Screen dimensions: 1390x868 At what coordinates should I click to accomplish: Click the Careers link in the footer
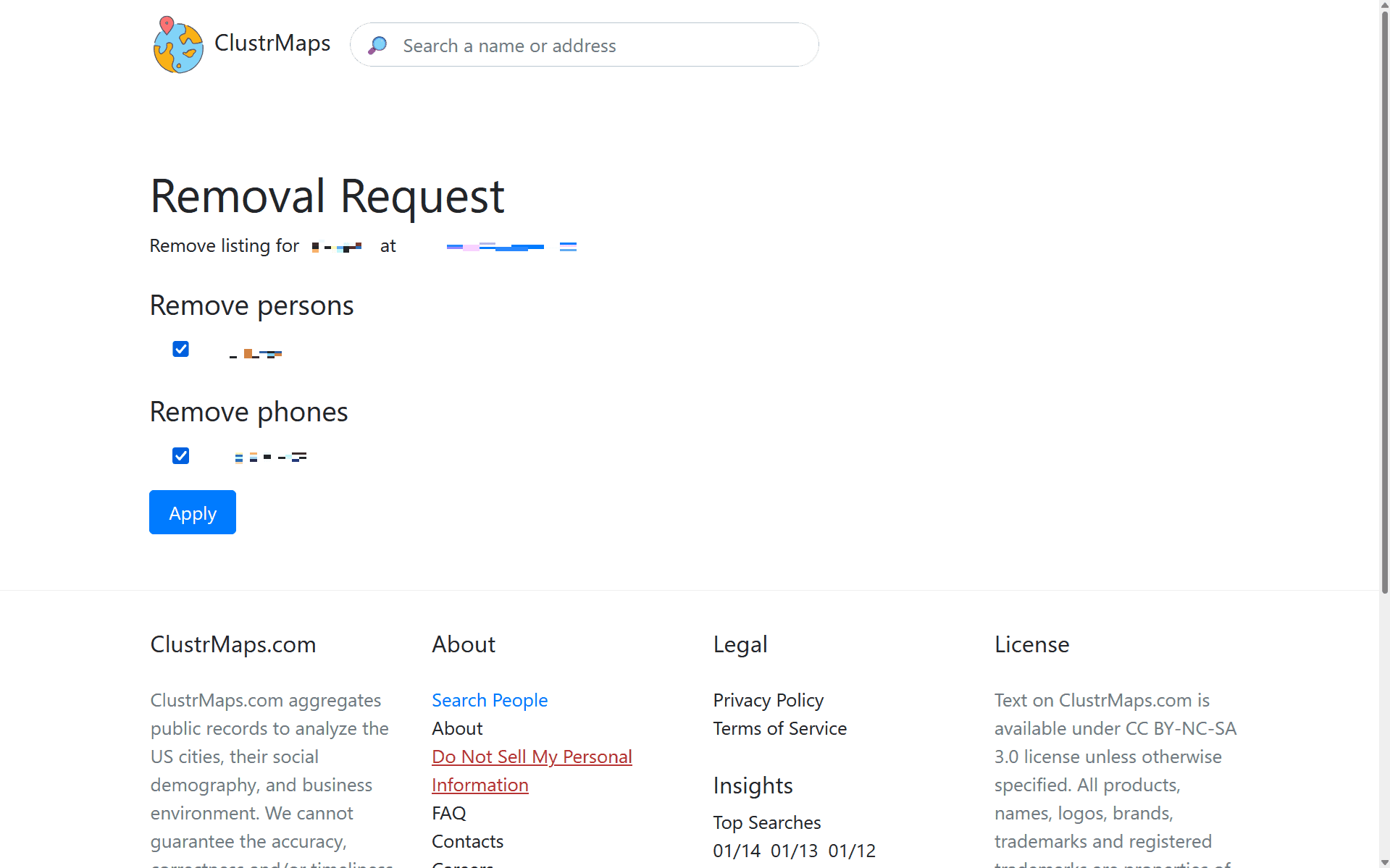[x=462, y=865]
